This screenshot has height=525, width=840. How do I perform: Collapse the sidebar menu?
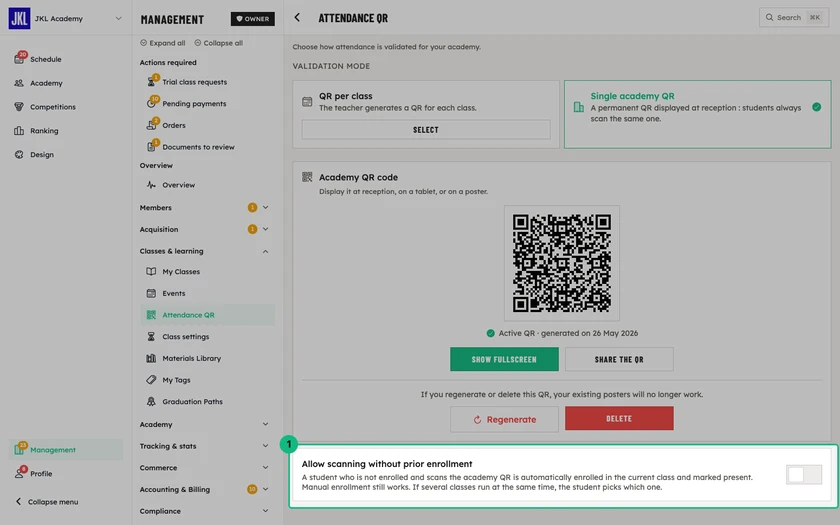(x=47, y=502)
